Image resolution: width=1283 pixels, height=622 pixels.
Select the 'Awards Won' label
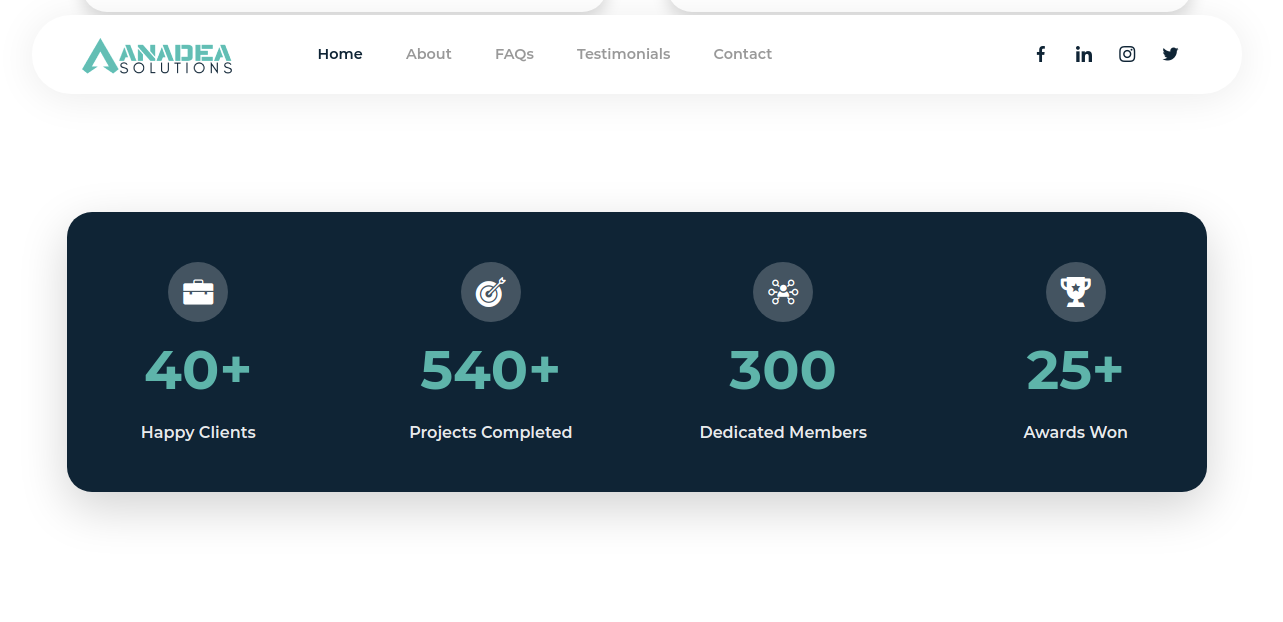(x=1075, y=432)
